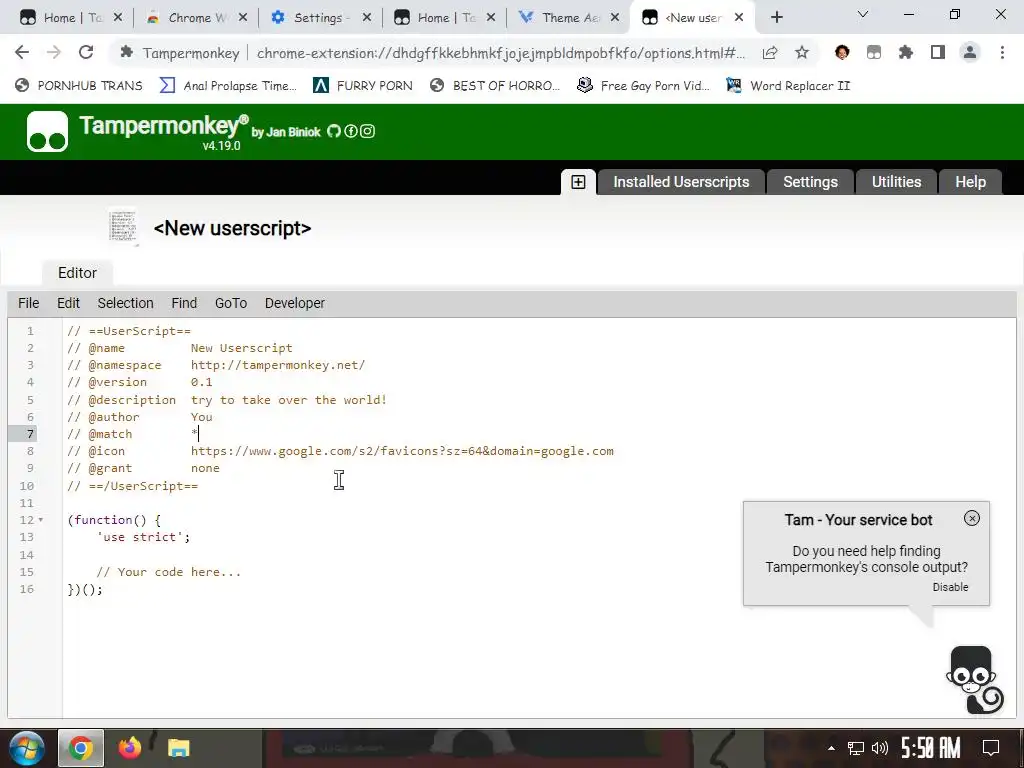Open the Extensions puzzle piece menu

tap(906, 53)
